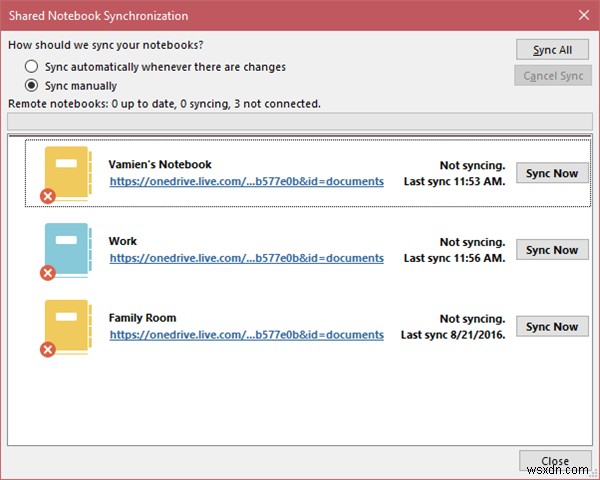This screenshot has width=600, height=480.
Task: Click the yellow Family Room notebook icon
Action: tap(66, 328)
